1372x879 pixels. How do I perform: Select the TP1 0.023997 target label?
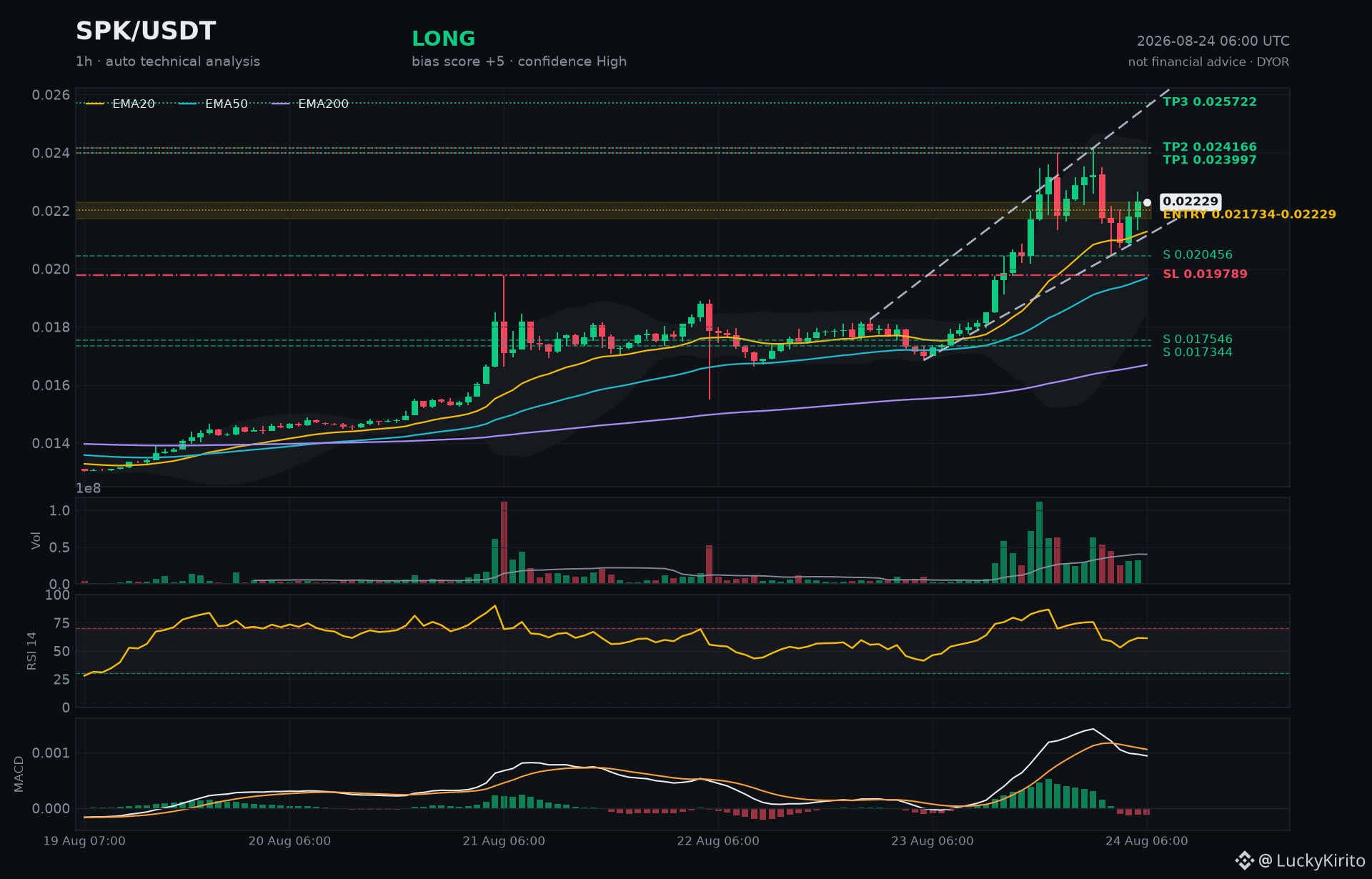point(1210,160)
